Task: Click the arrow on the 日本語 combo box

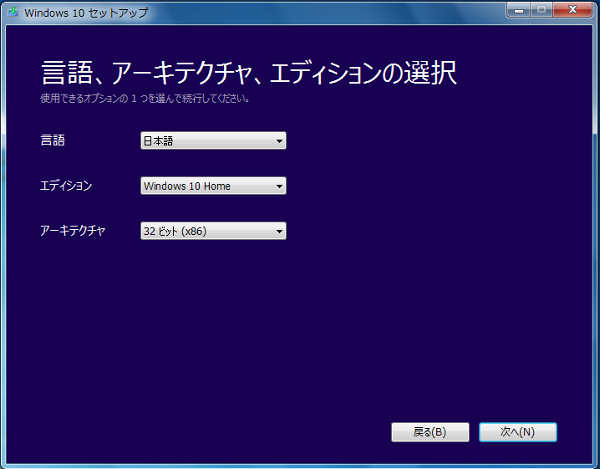Action: point(278,141)
